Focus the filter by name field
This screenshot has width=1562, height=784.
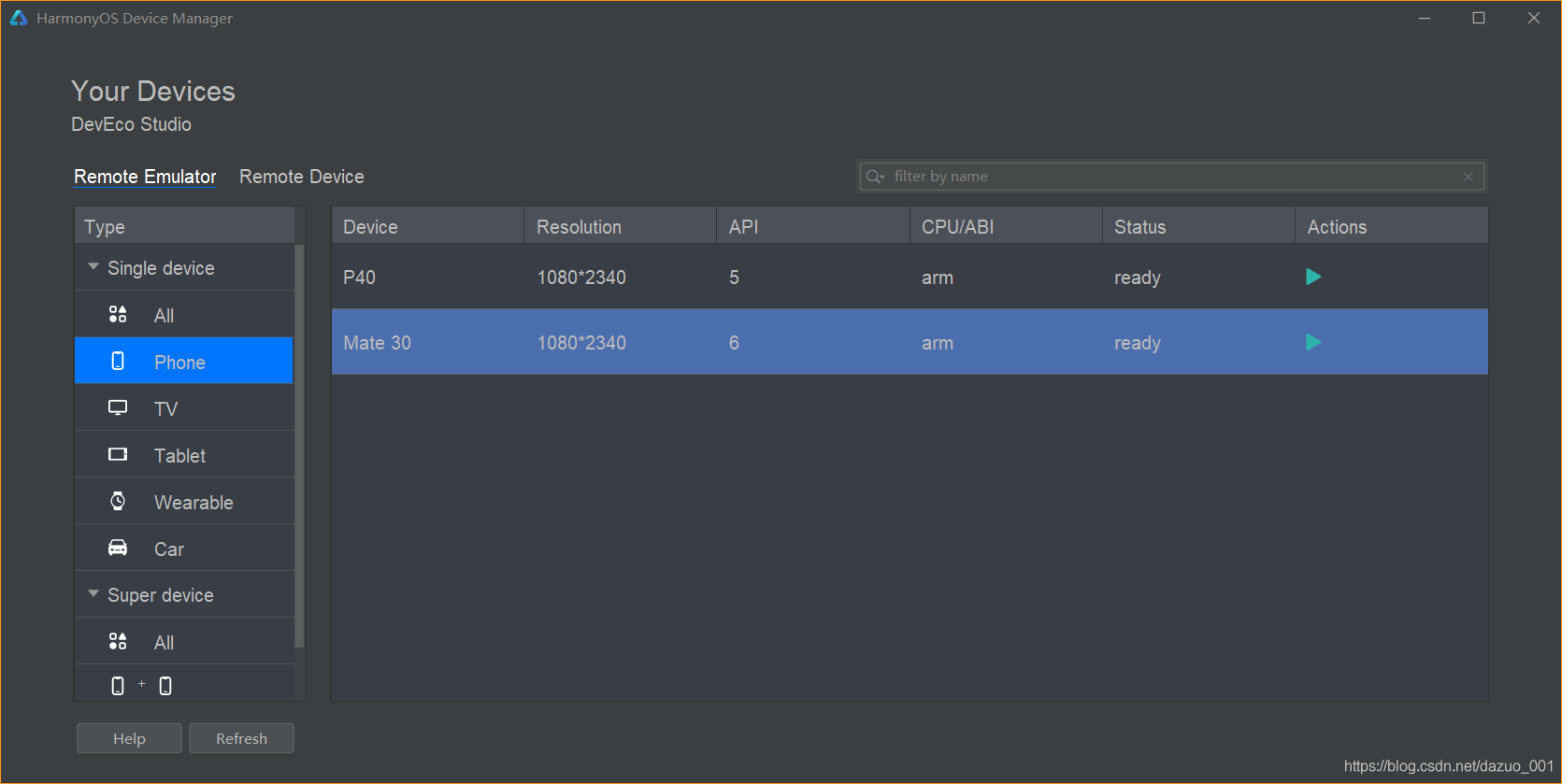click(x=1172, y=177)
